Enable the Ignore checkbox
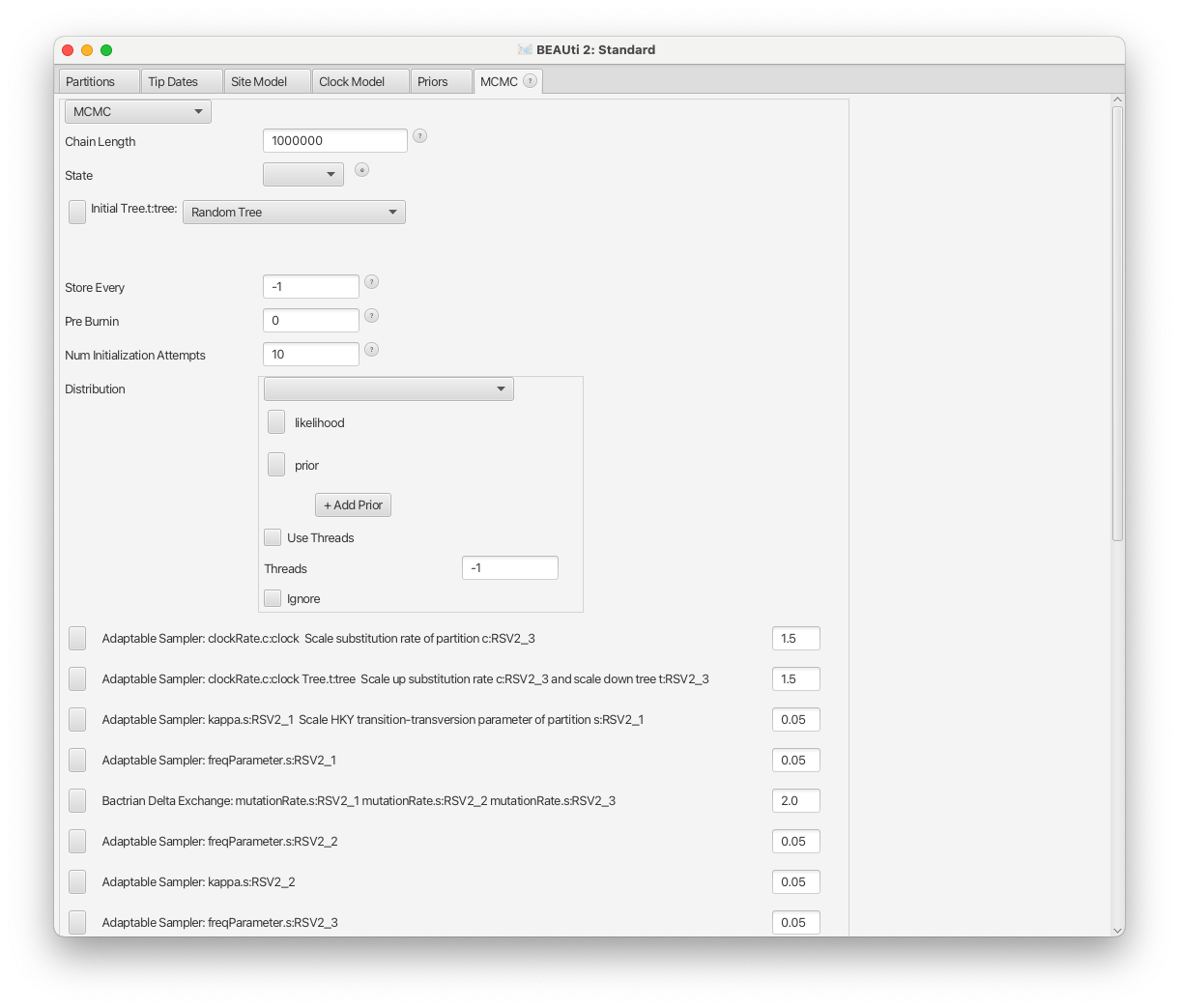This screenshot has height=1008, width=1179. 273,598
